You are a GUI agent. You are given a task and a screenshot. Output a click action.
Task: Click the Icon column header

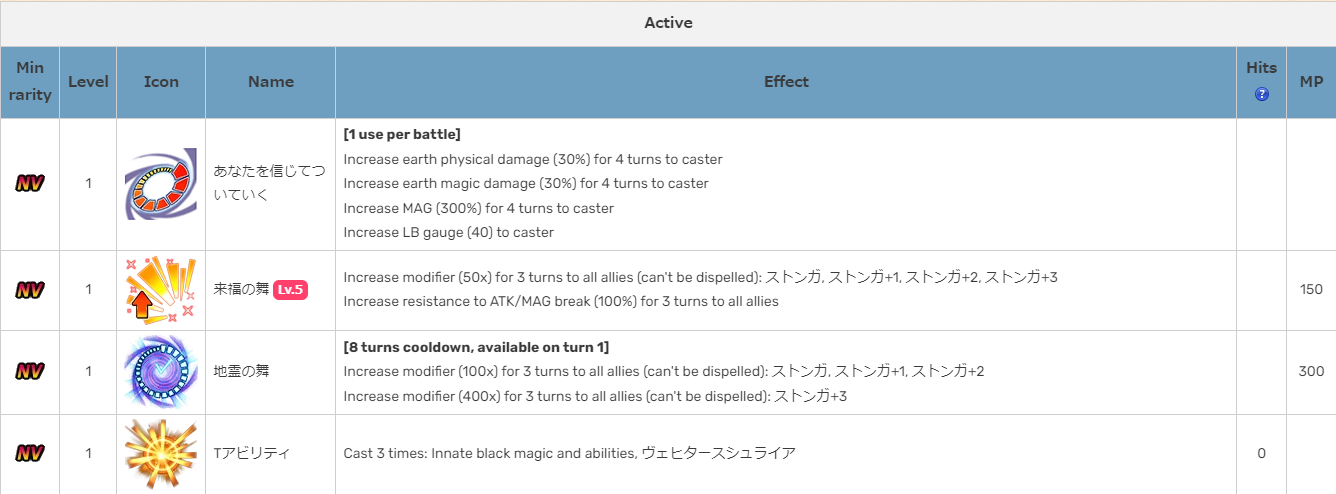pyautogui.click(x=161, y=81)
